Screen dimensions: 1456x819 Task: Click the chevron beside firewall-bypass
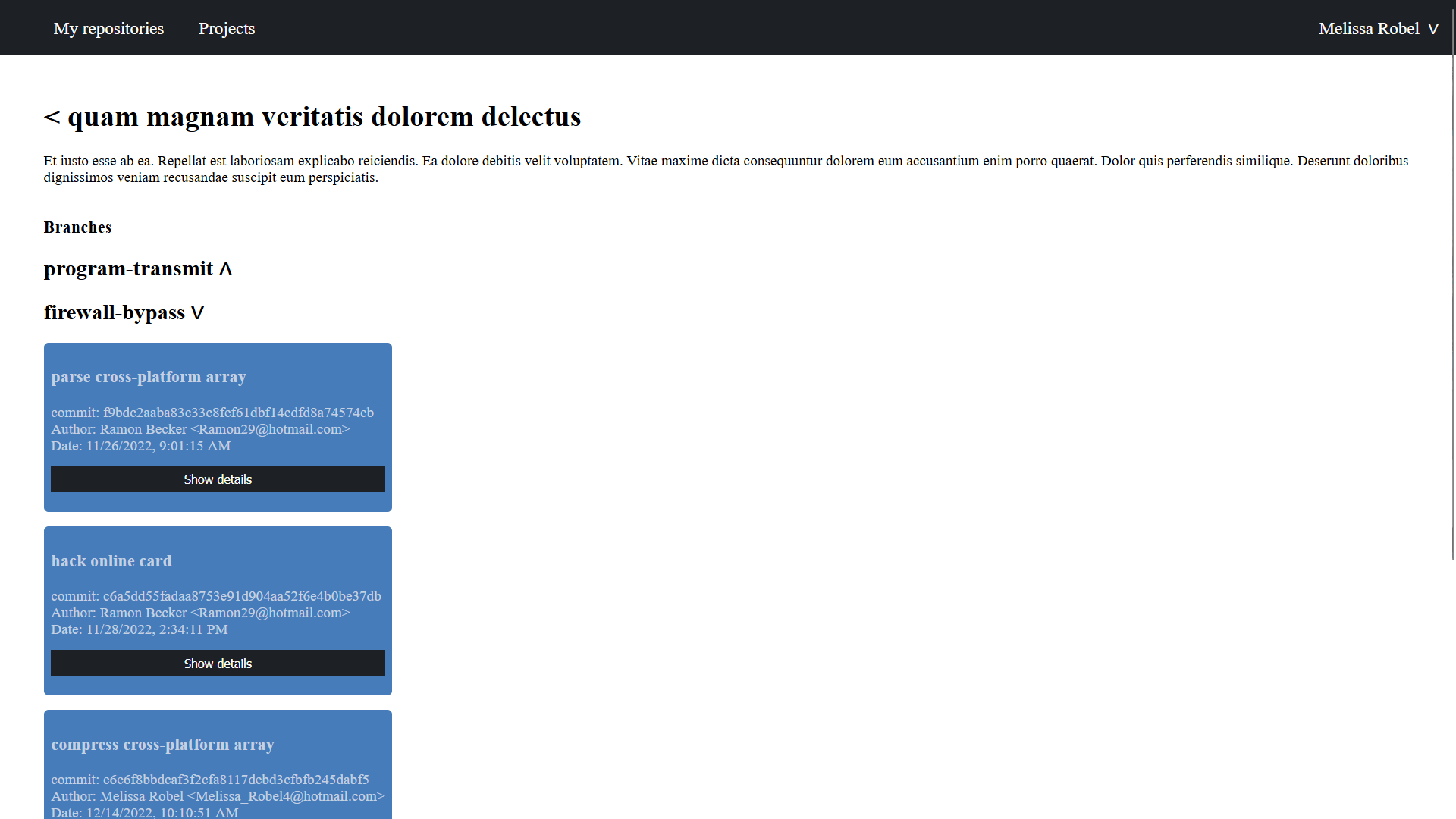pyautogui.click(x=197, y=313)
